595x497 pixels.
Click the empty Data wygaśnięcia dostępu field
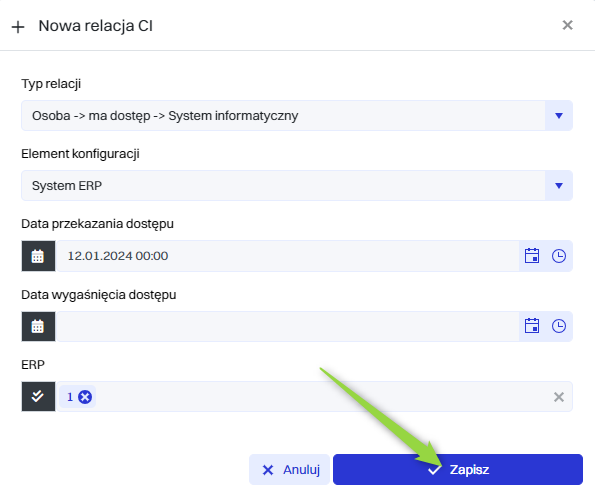[x=287, y=326]
